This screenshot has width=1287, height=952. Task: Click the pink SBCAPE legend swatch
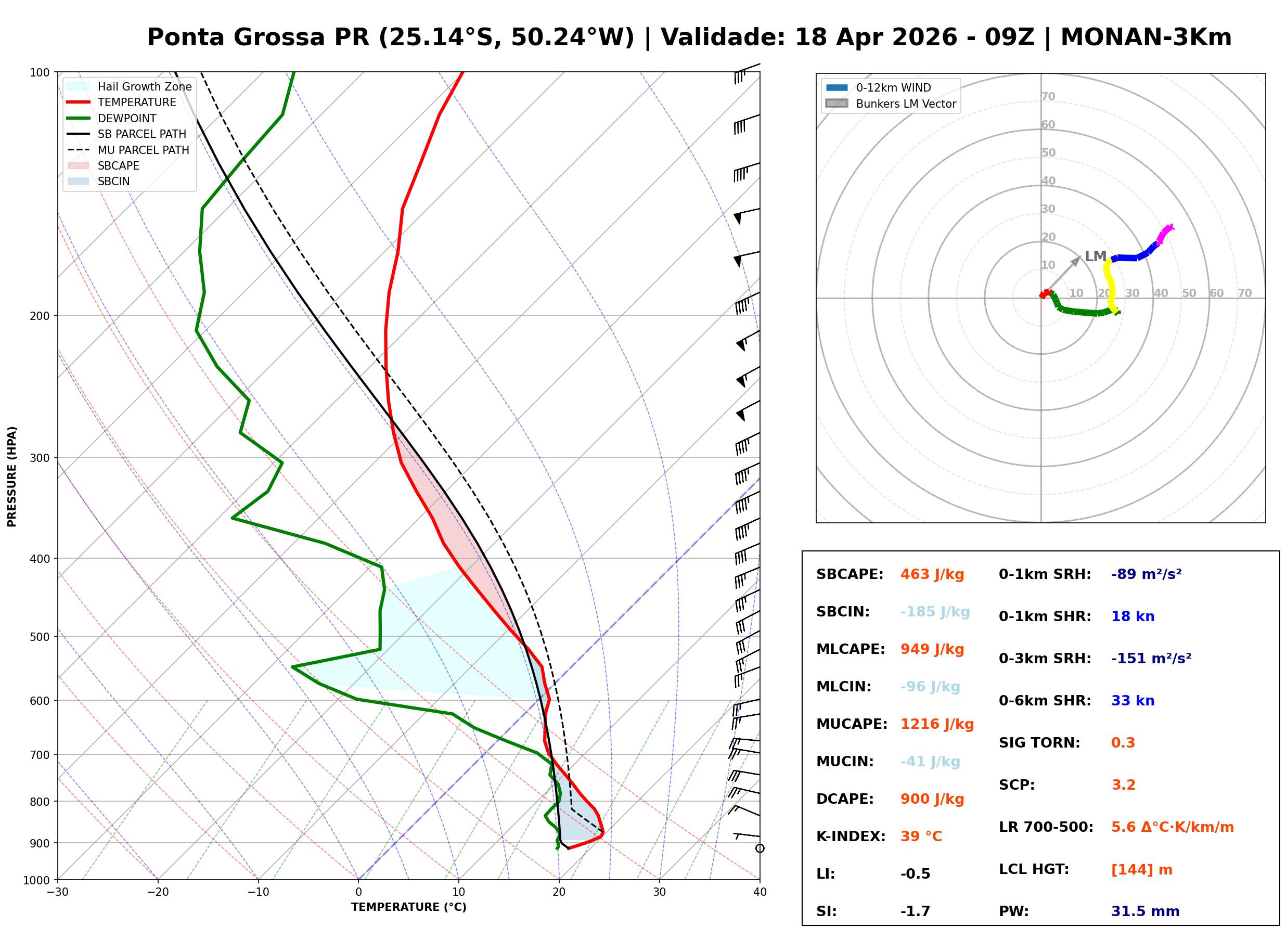click(79, 165)
